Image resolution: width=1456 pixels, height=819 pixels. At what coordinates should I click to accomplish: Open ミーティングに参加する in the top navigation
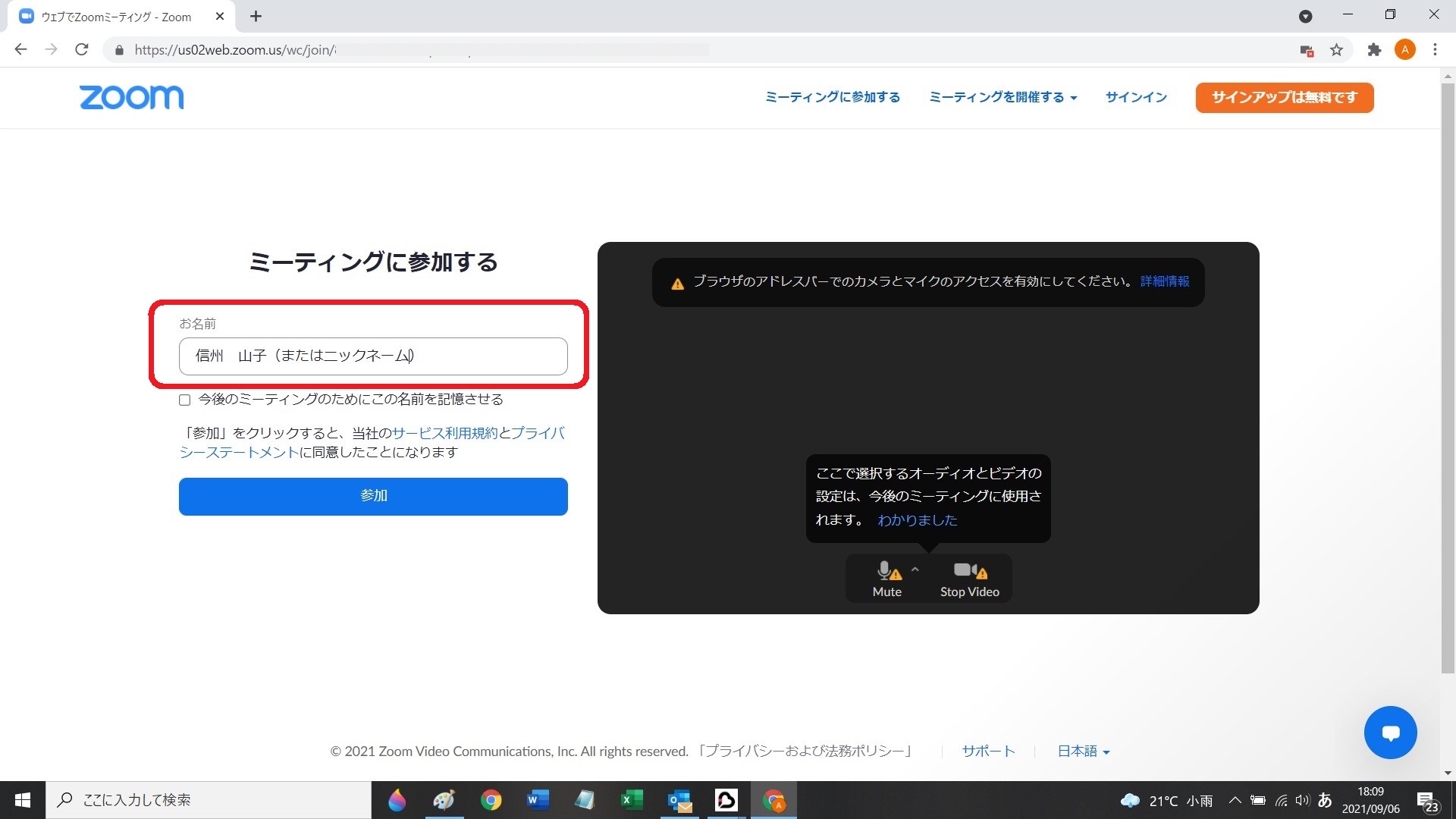pos(833,97)
